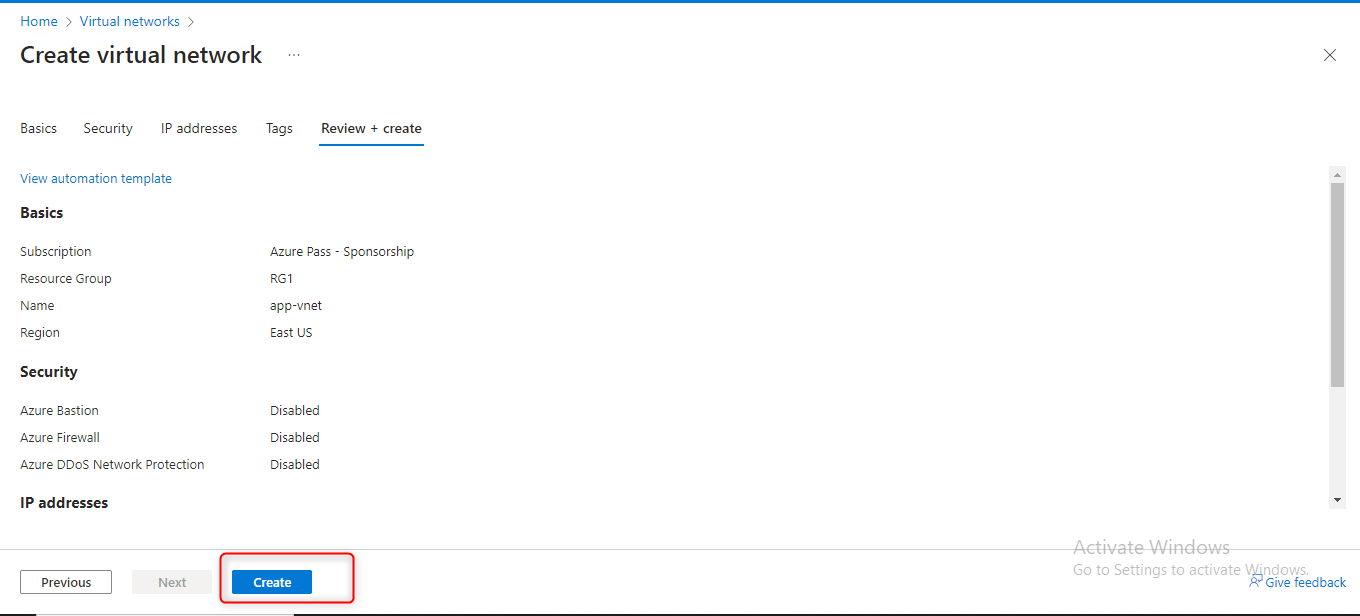
Task: Switch to the Basics tab
Action: pos(39,128)
